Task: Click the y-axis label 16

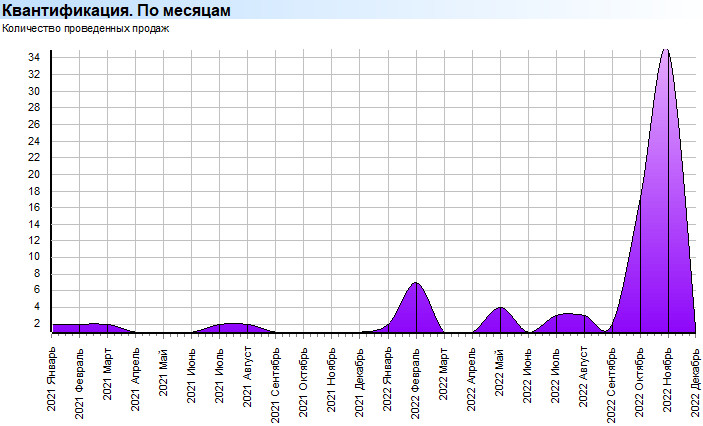Action: coord(34,208)
